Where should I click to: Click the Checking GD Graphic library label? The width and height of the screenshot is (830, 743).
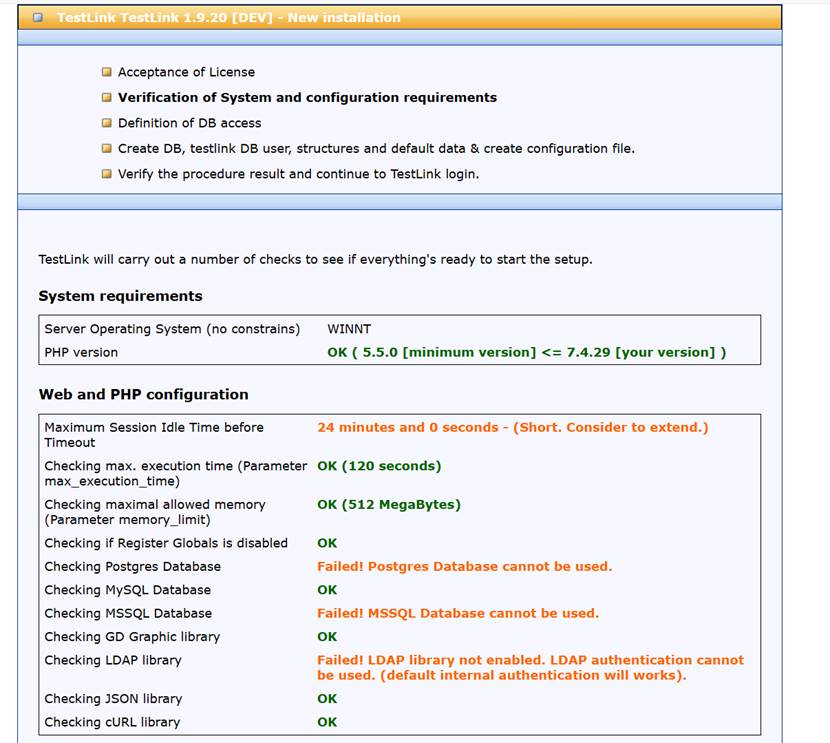point(132,637)
